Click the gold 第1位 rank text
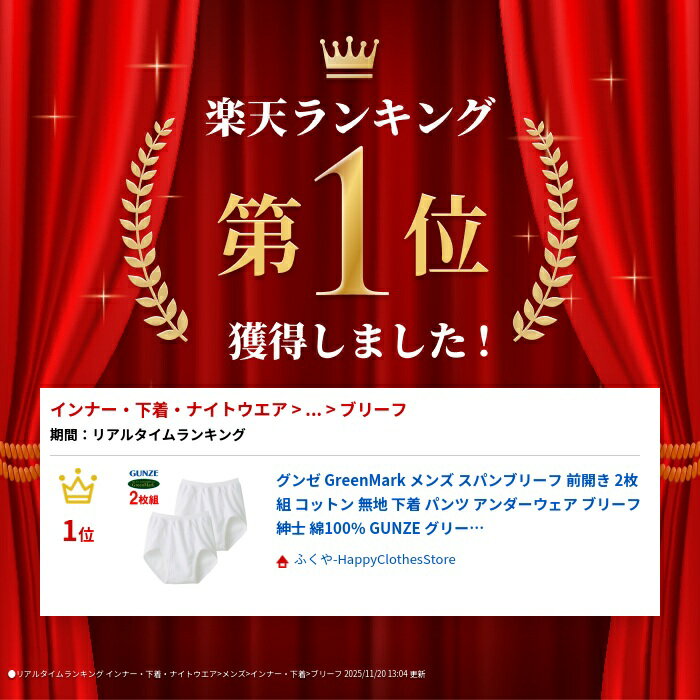The image size is (700, 700). click(353, 225)
